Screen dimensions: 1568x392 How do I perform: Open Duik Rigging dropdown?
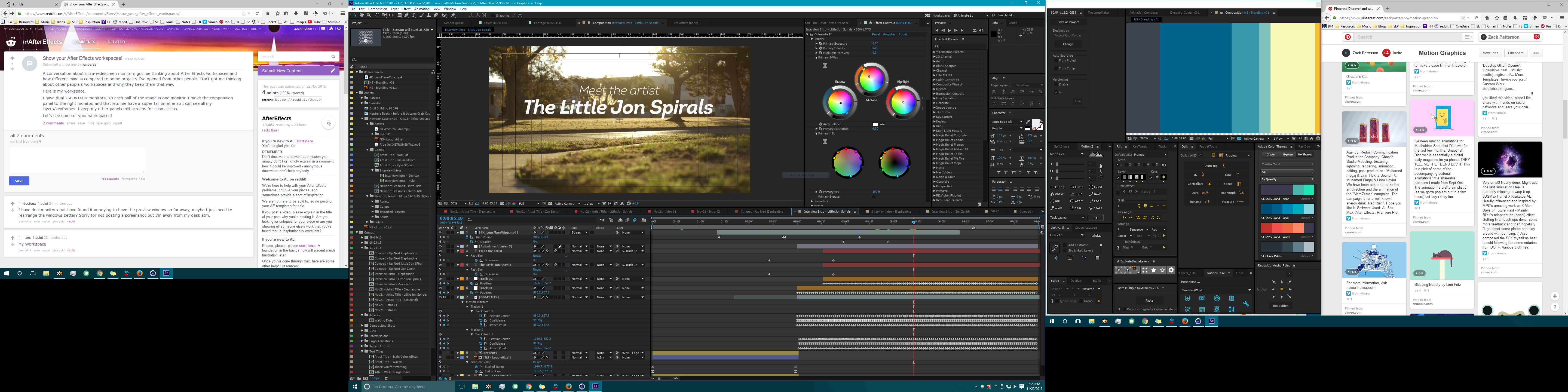pos(1238,155)
